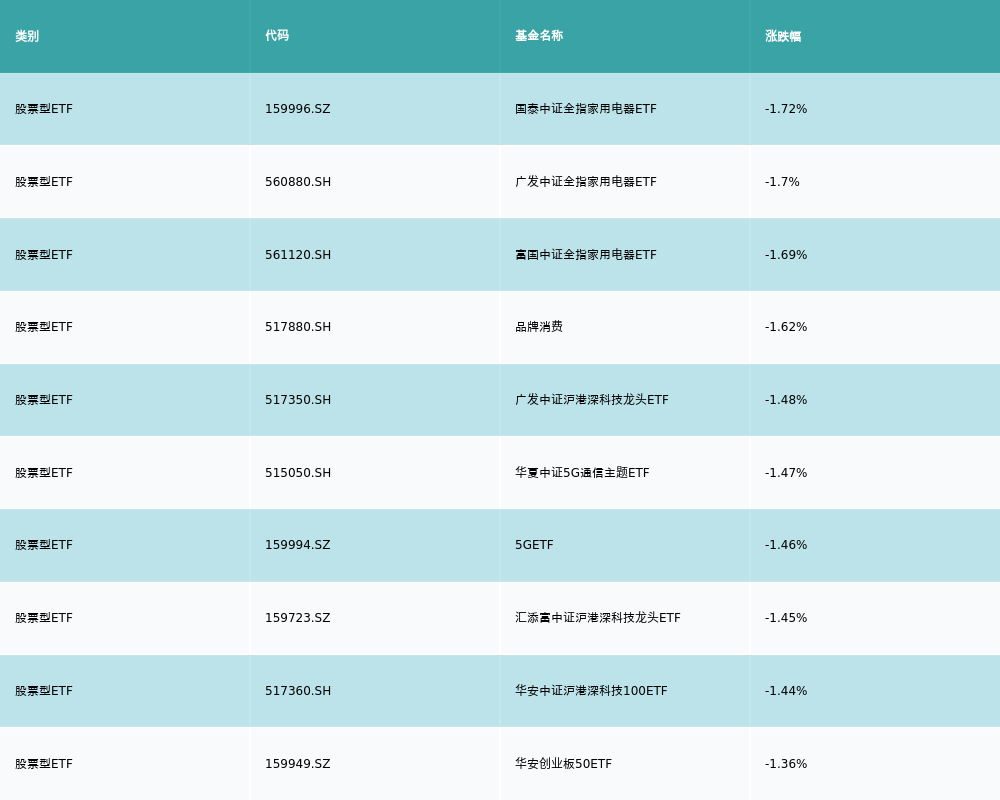Screen dimensions: 1000x800
Task: Click 股票型ETF in the 517350.SH row
Action: [44, 400]
